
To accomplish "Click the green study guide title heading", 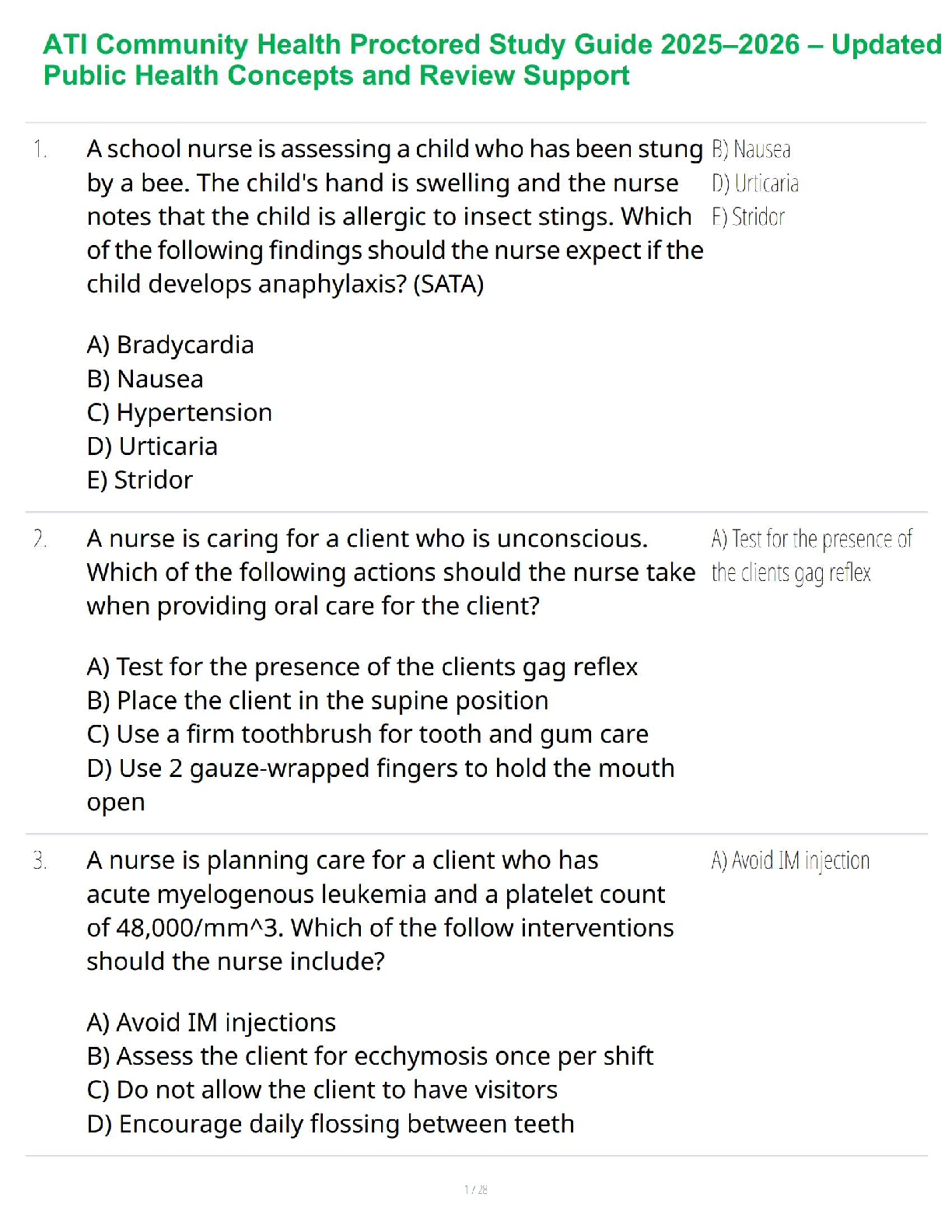I will pos(492,60).
